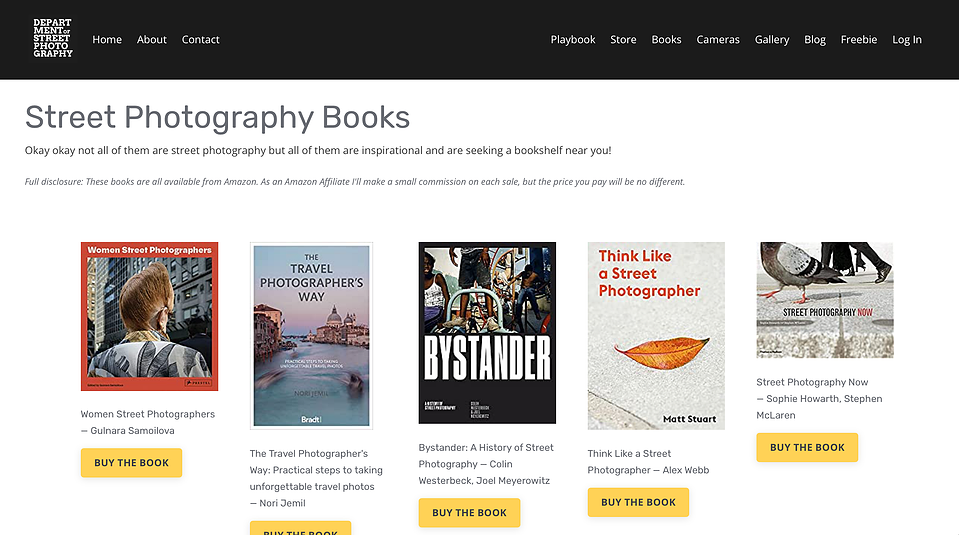Click Log In in the header
The image size is (959, 535).
click(906, 40)
